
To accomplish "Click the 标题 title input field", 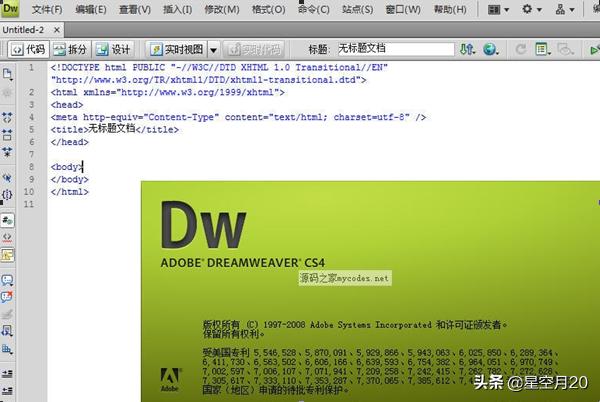I will (x=396, y=49).
